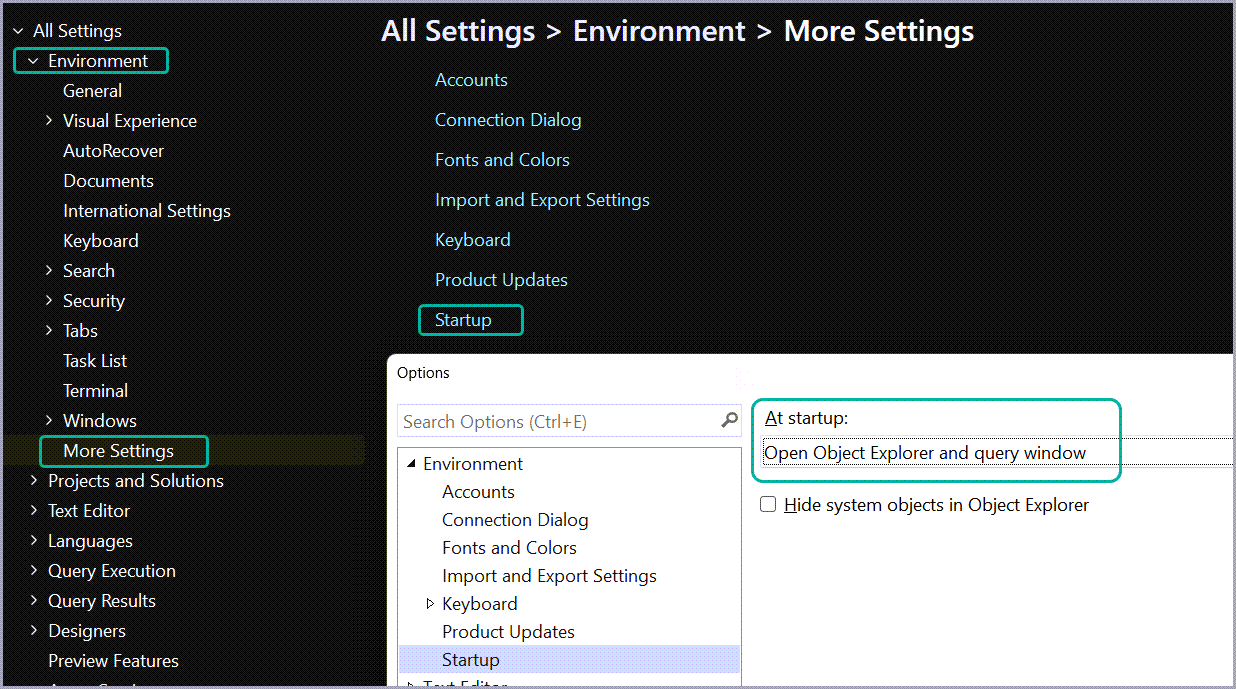Click the expand chevron next to Visual Experience
The height and width of the screenshot is (689, 1236).
[49, 120]
